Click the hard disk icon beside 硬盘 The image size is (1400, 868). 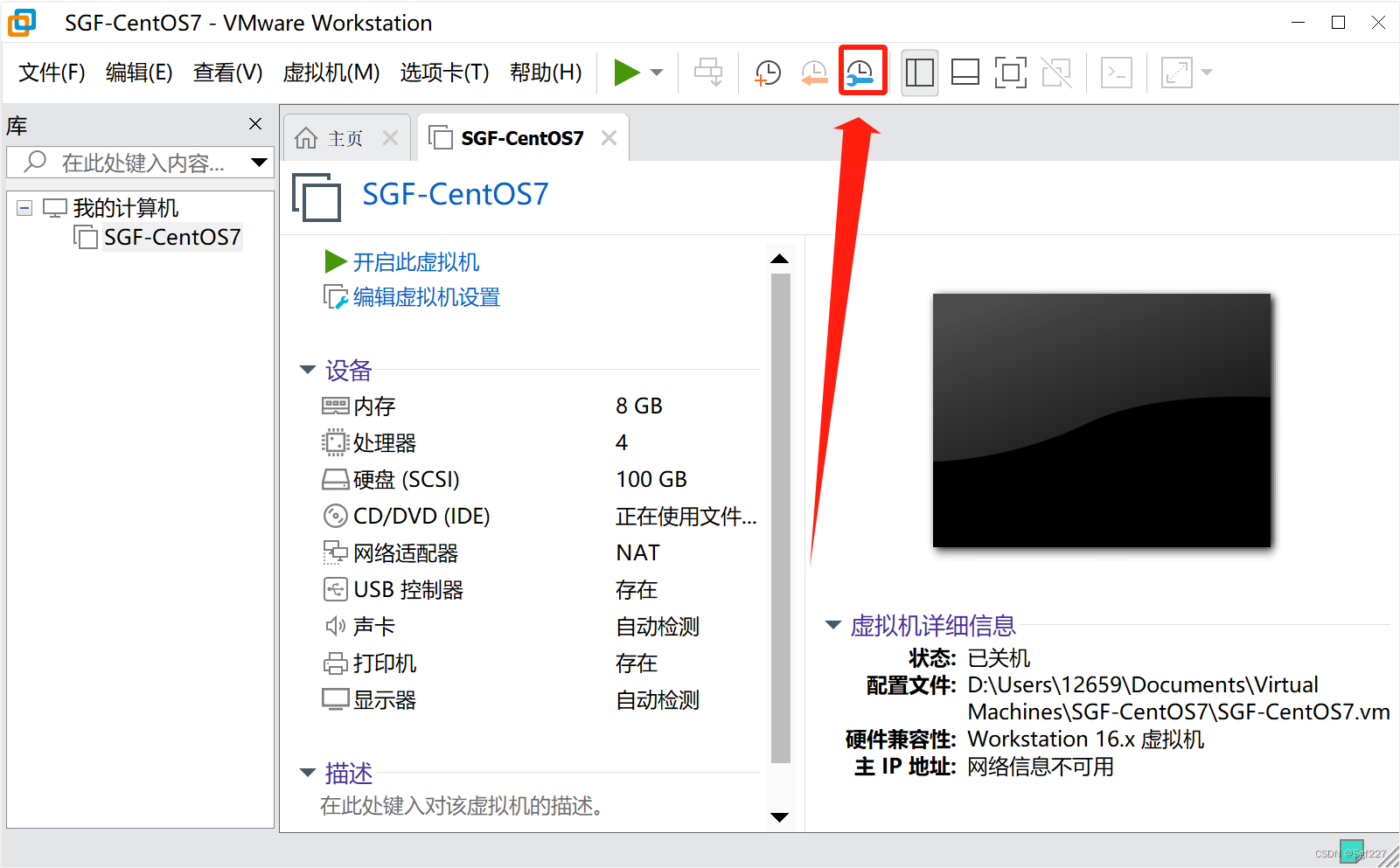point(335,480)
